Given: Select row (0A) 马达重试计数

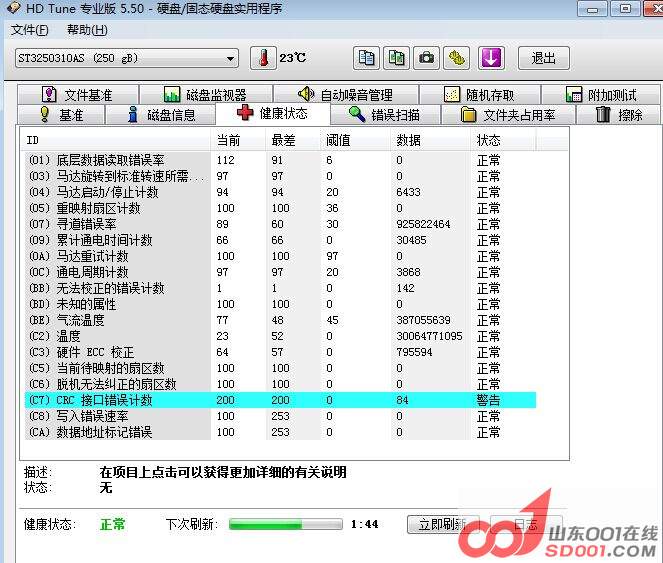Looking at the screenshot, I should point(280,256).
